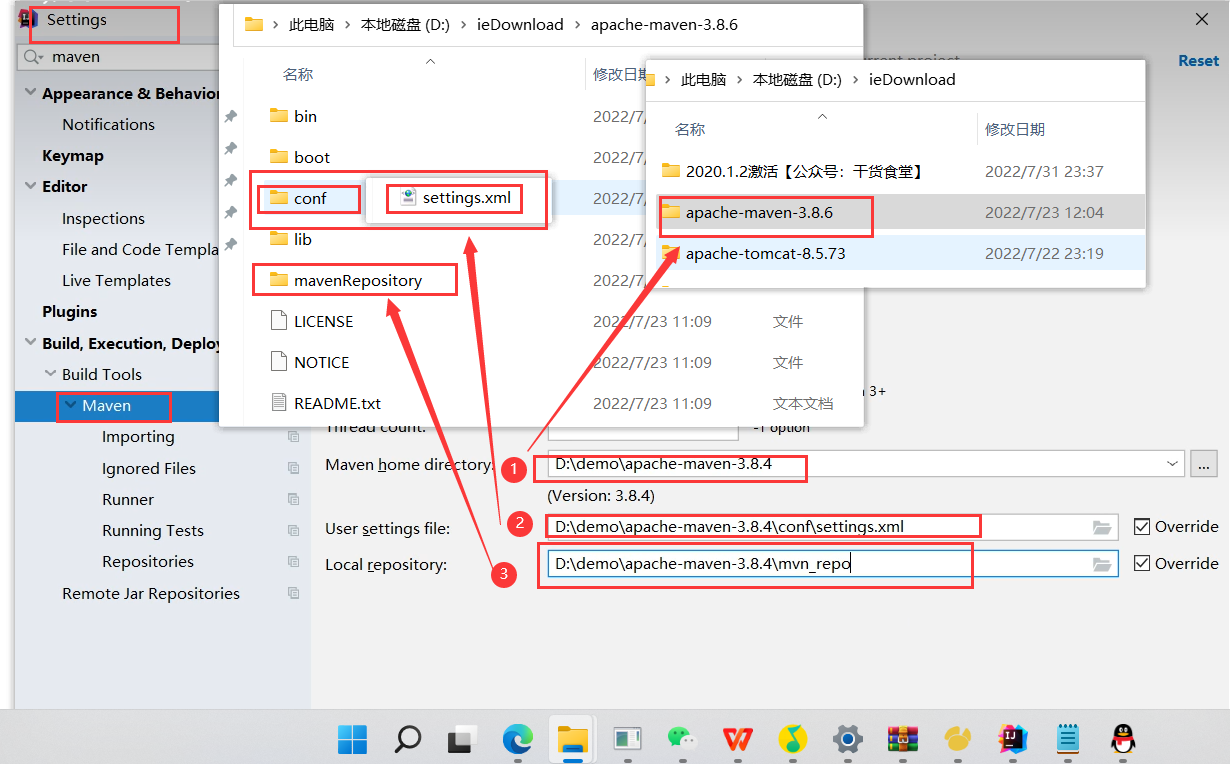This screenshot has height=764, width=1230.
Task: Open Microsoft Edge from the taskbar
Action: click(517, 739)
